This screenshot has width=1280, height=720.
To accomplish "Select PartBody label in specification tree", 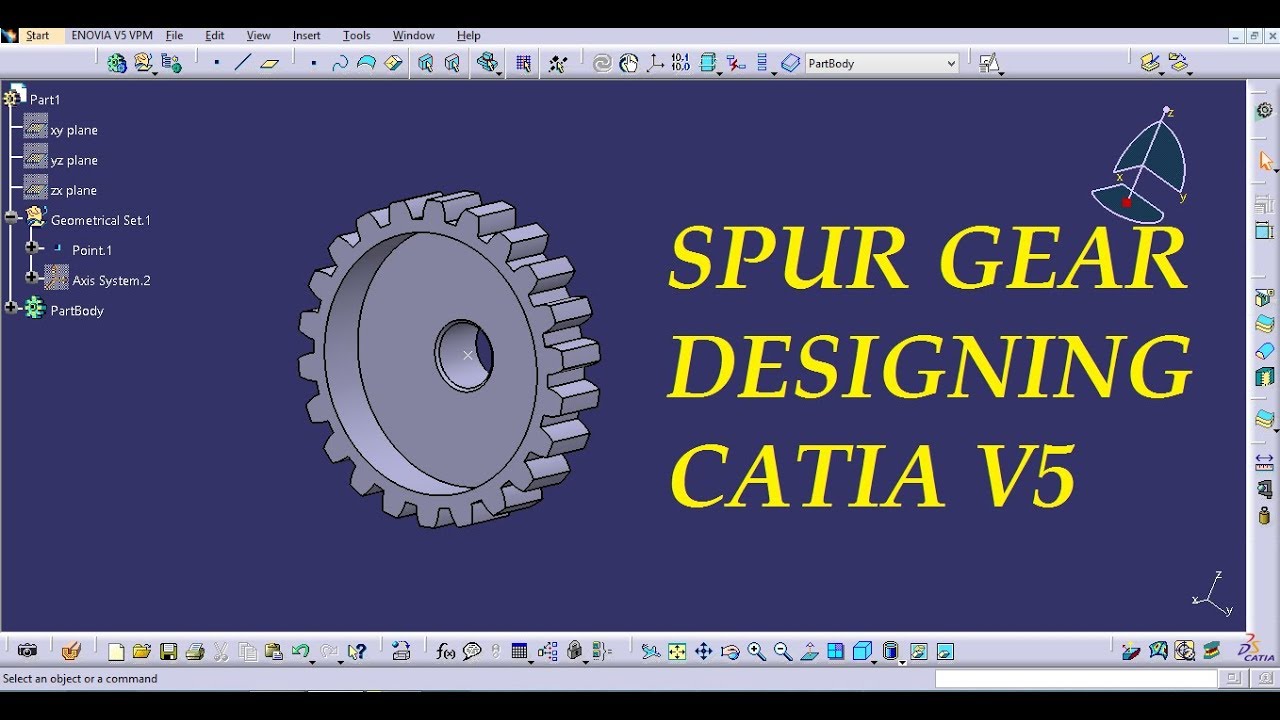I will 77,310.
